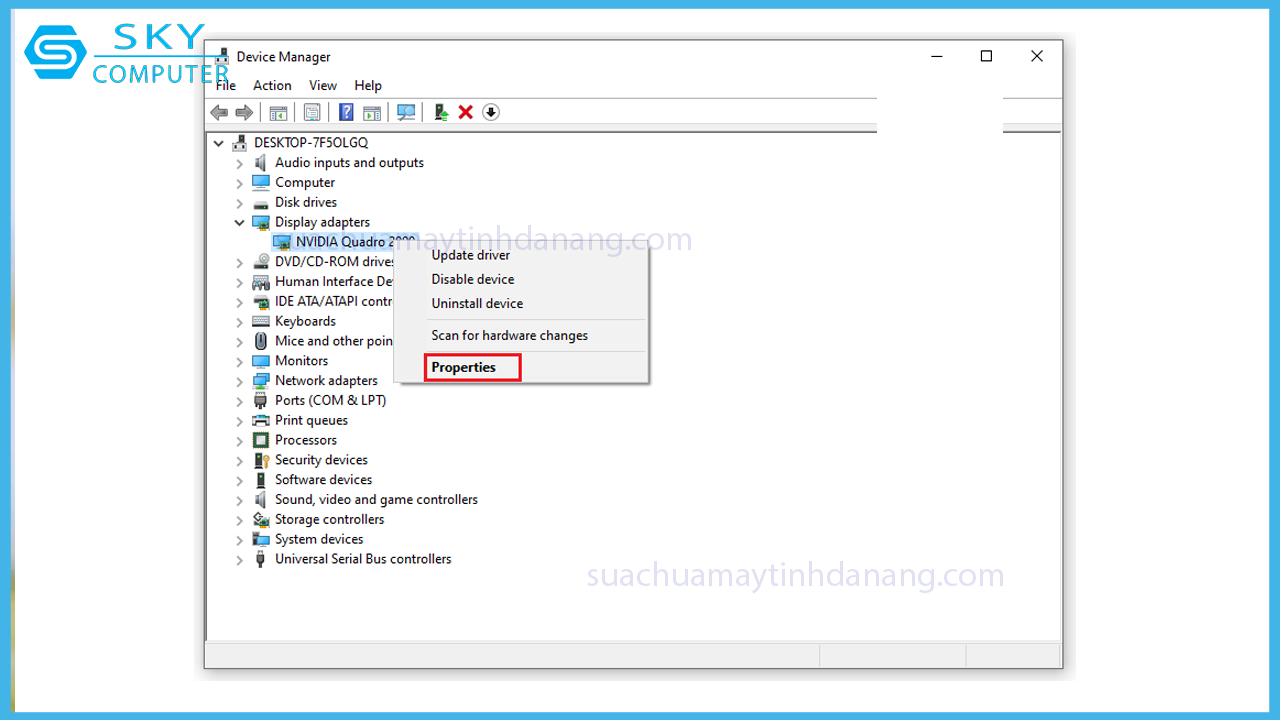
Task: Choose Uninstall device from context menu
Action: coord(477,303)
